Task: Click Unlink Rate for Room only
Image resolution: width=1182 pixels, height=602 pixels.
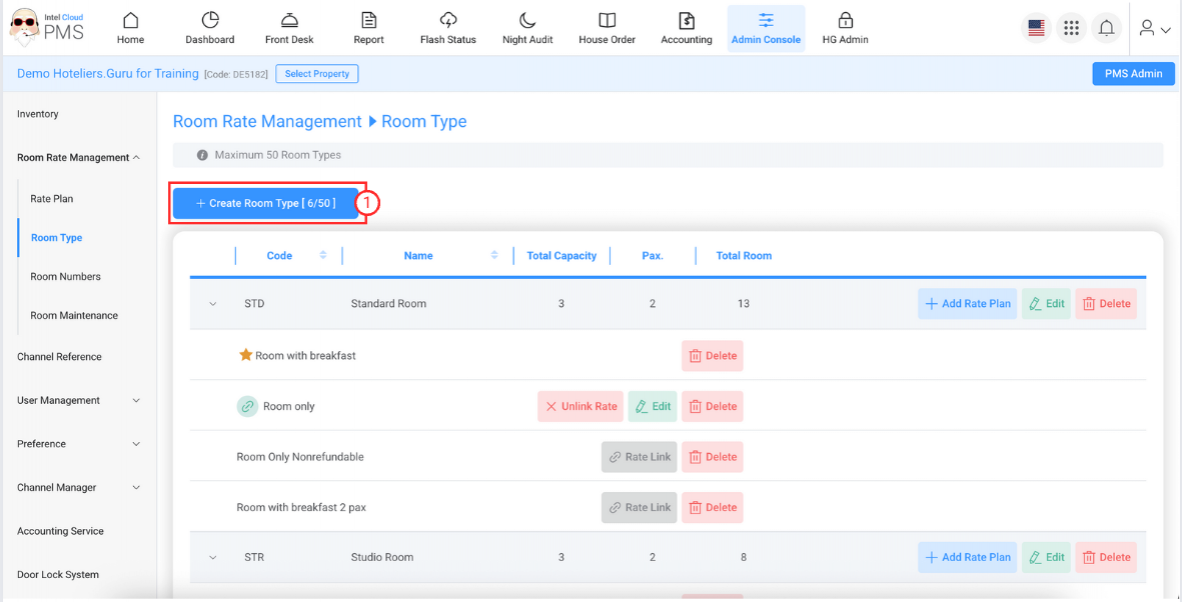Action: tap(580, 407)
